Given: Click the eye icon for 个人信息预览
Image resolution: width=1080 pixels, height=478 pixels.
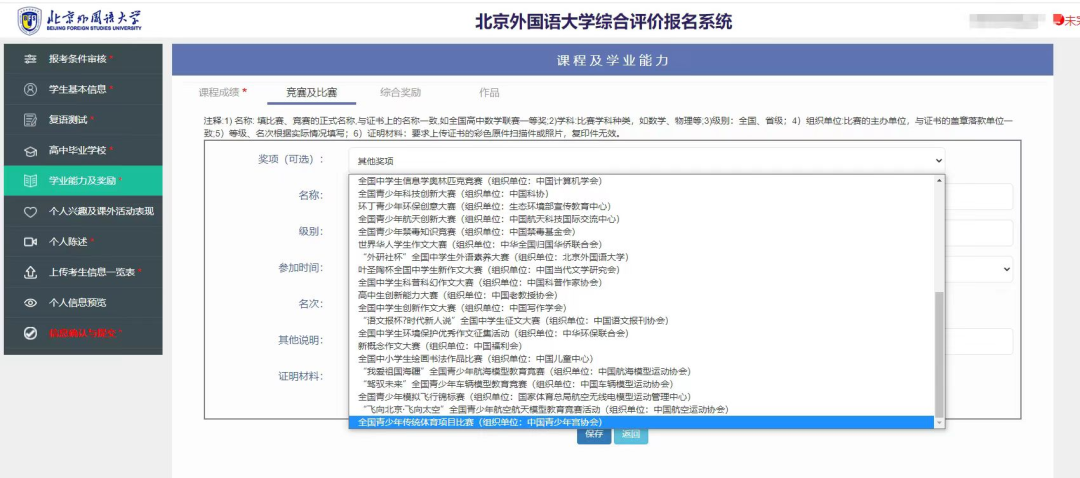Looking at the screenshot, I should pos(30,302).
